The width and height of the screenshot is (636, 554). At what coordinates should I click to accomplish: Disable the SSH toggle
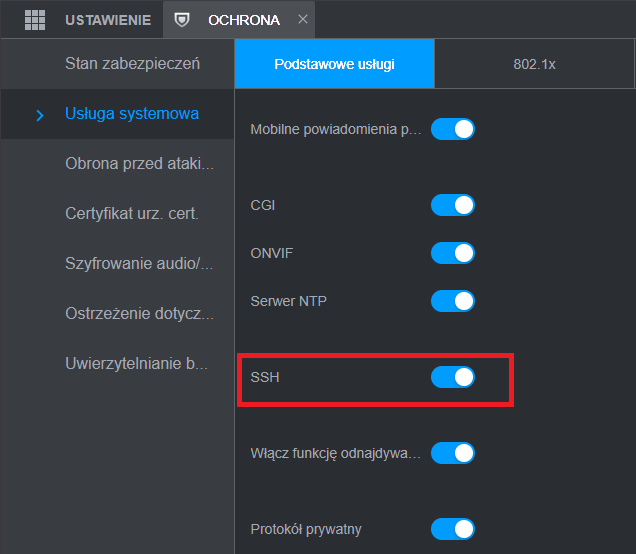pos(452,377)
